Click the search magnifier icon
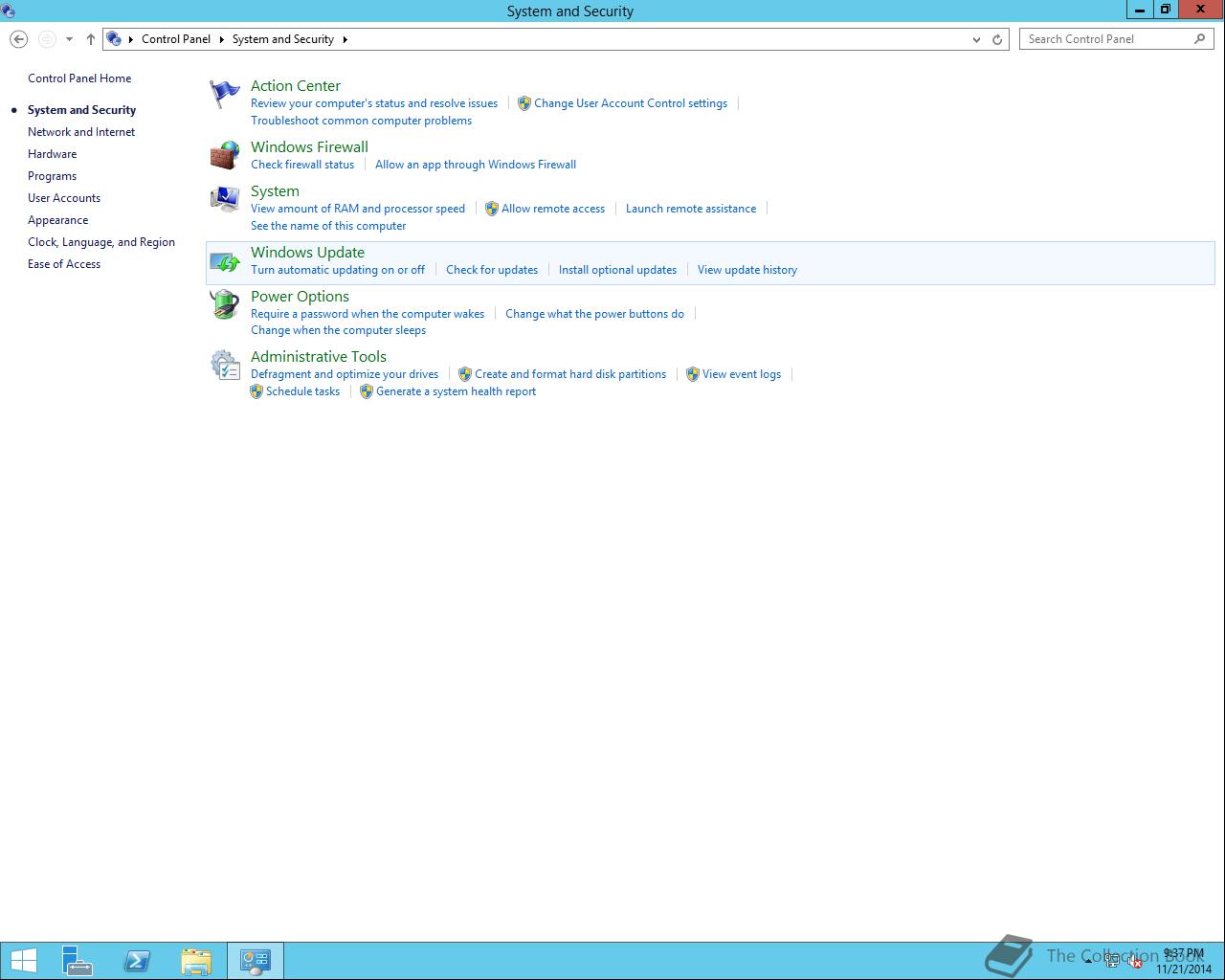The height and width of the screenshot is (980, 1225). (1199, 39)
